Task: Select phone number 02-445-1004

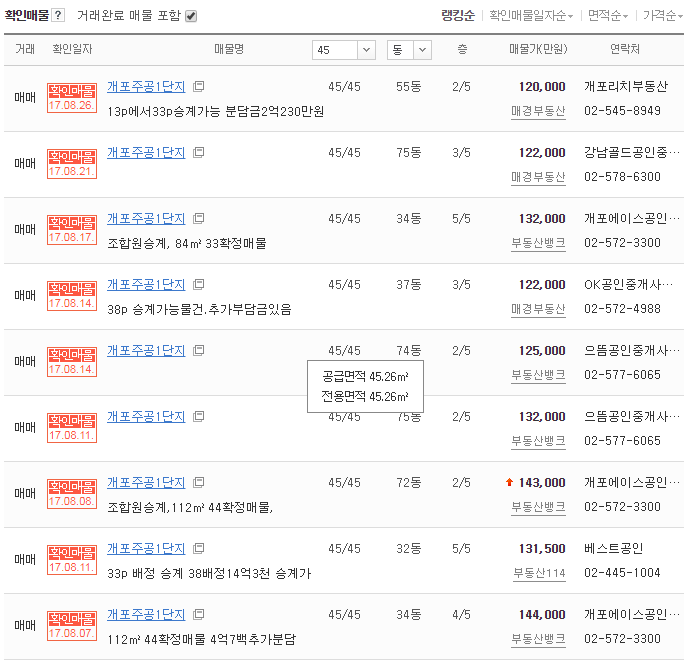Action: (622, 573)
